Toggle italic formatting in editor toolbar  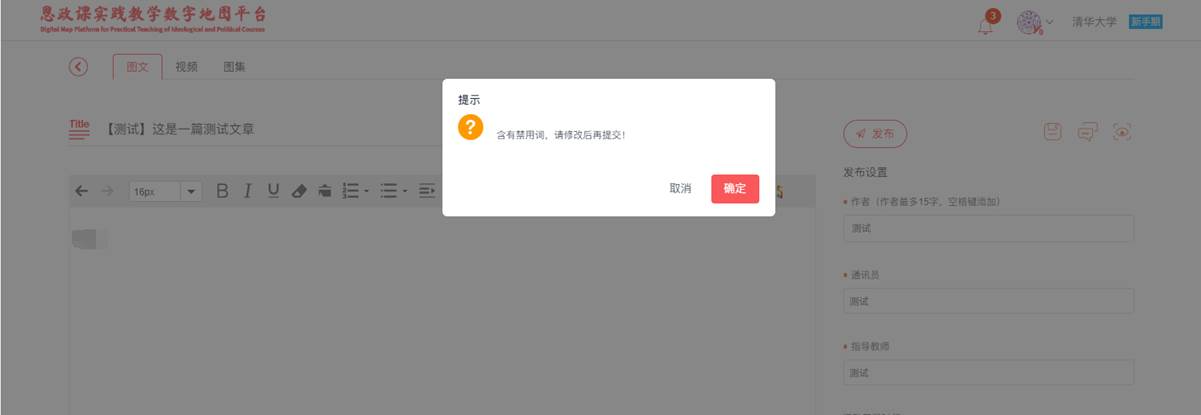coord(247,191)
